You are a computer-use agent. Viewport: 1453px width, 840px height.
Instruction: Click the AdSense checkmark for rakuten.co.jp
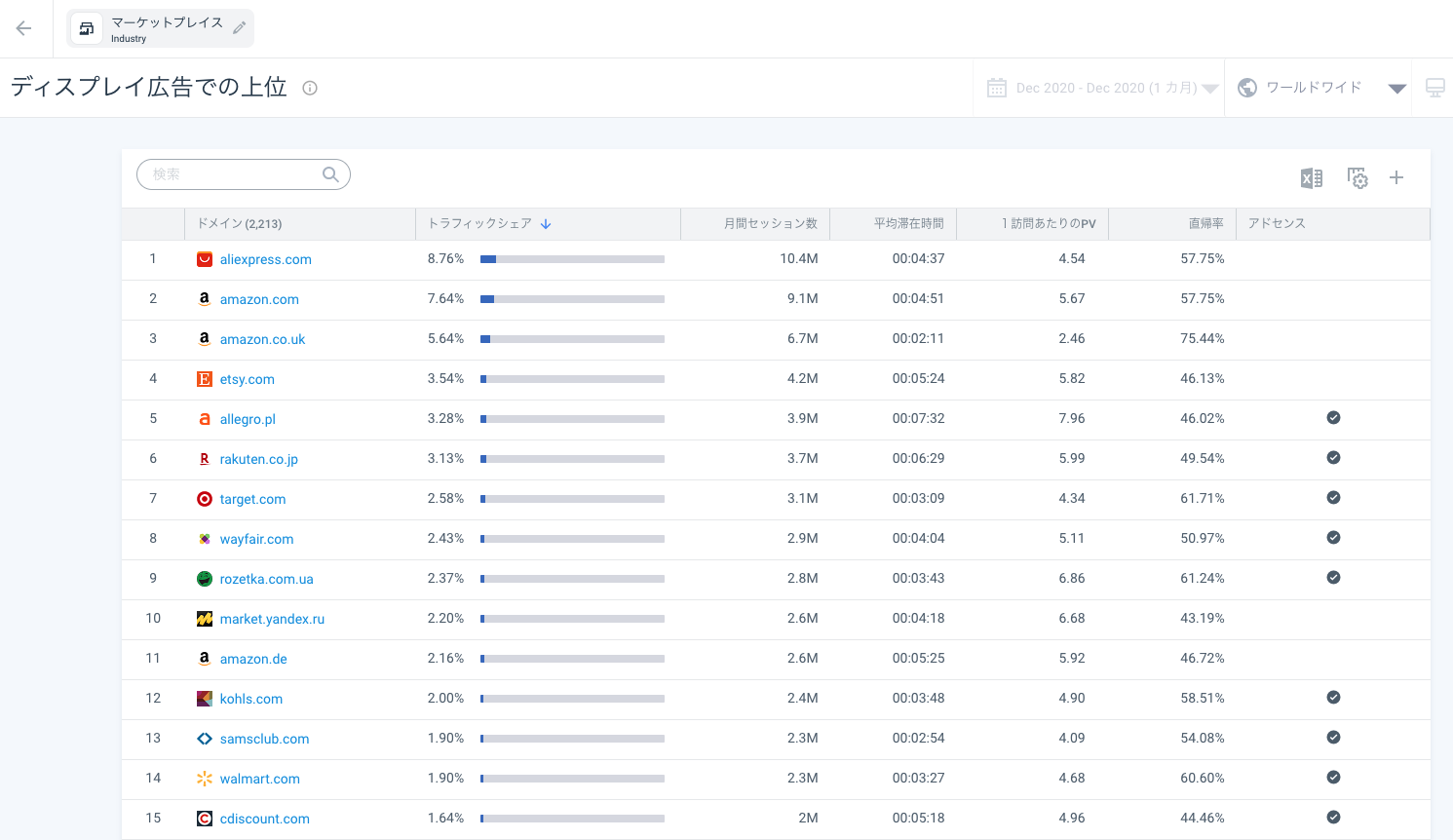(1333, 458)
